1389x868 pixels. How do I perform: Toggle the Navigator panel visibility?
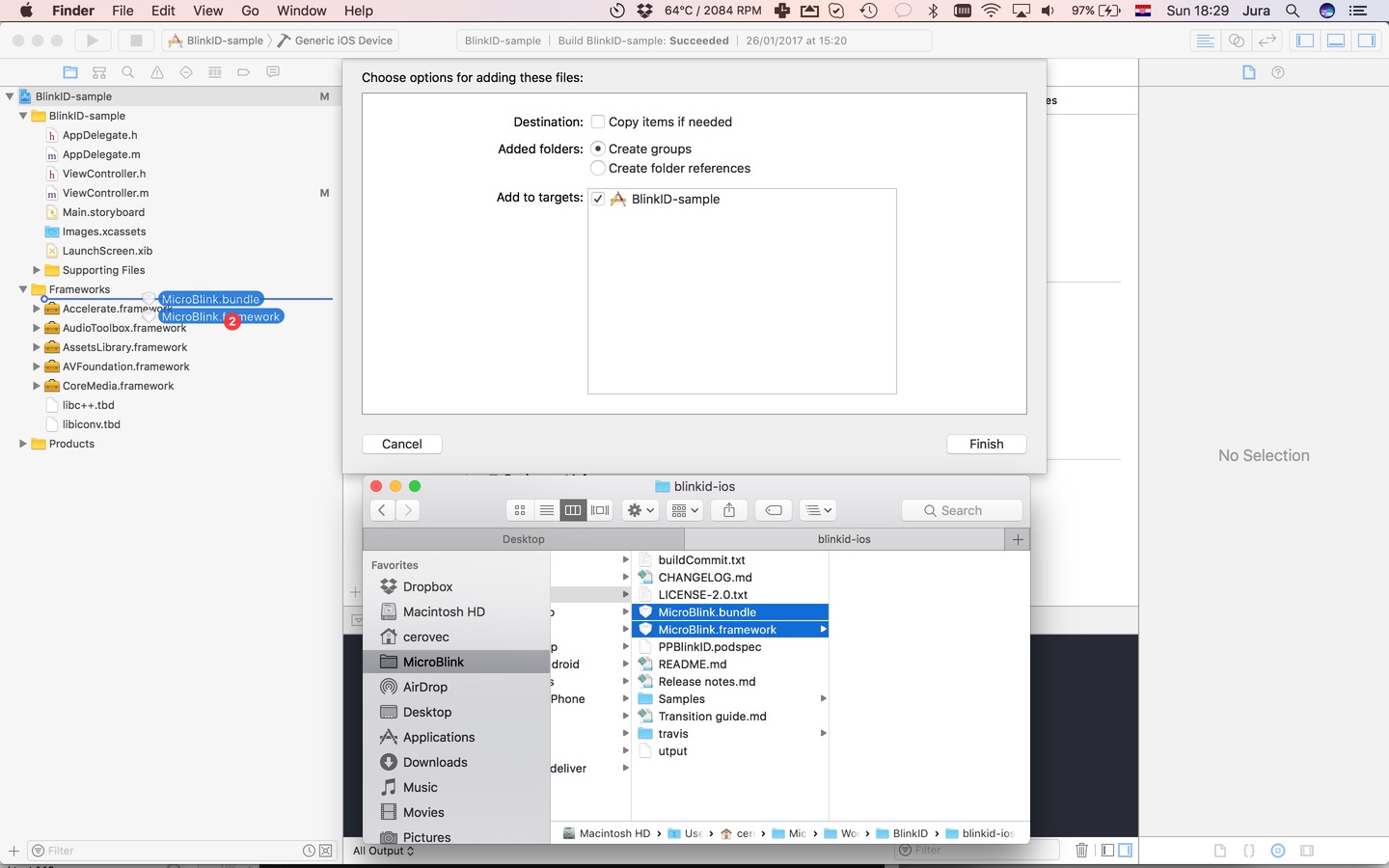pyautogui.click(x=1305, y=41)
